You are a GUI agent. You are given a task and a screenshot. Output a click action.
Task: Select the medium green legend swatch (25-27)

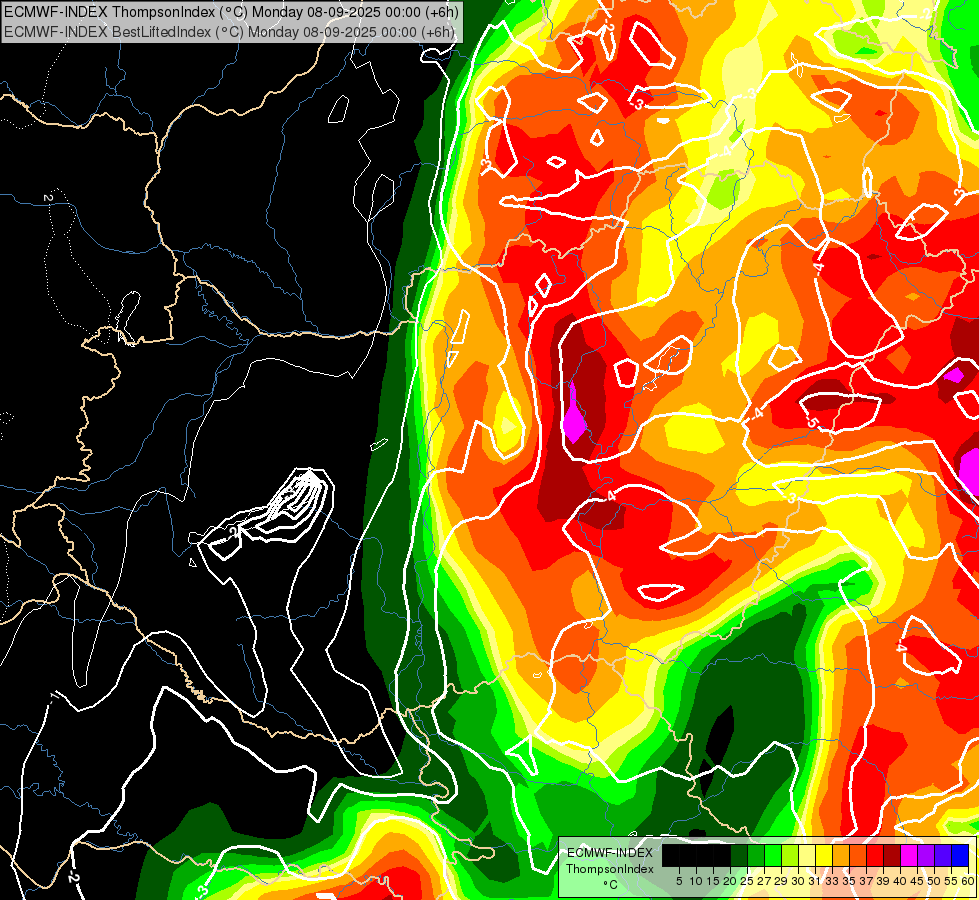(x=755, y=856)
